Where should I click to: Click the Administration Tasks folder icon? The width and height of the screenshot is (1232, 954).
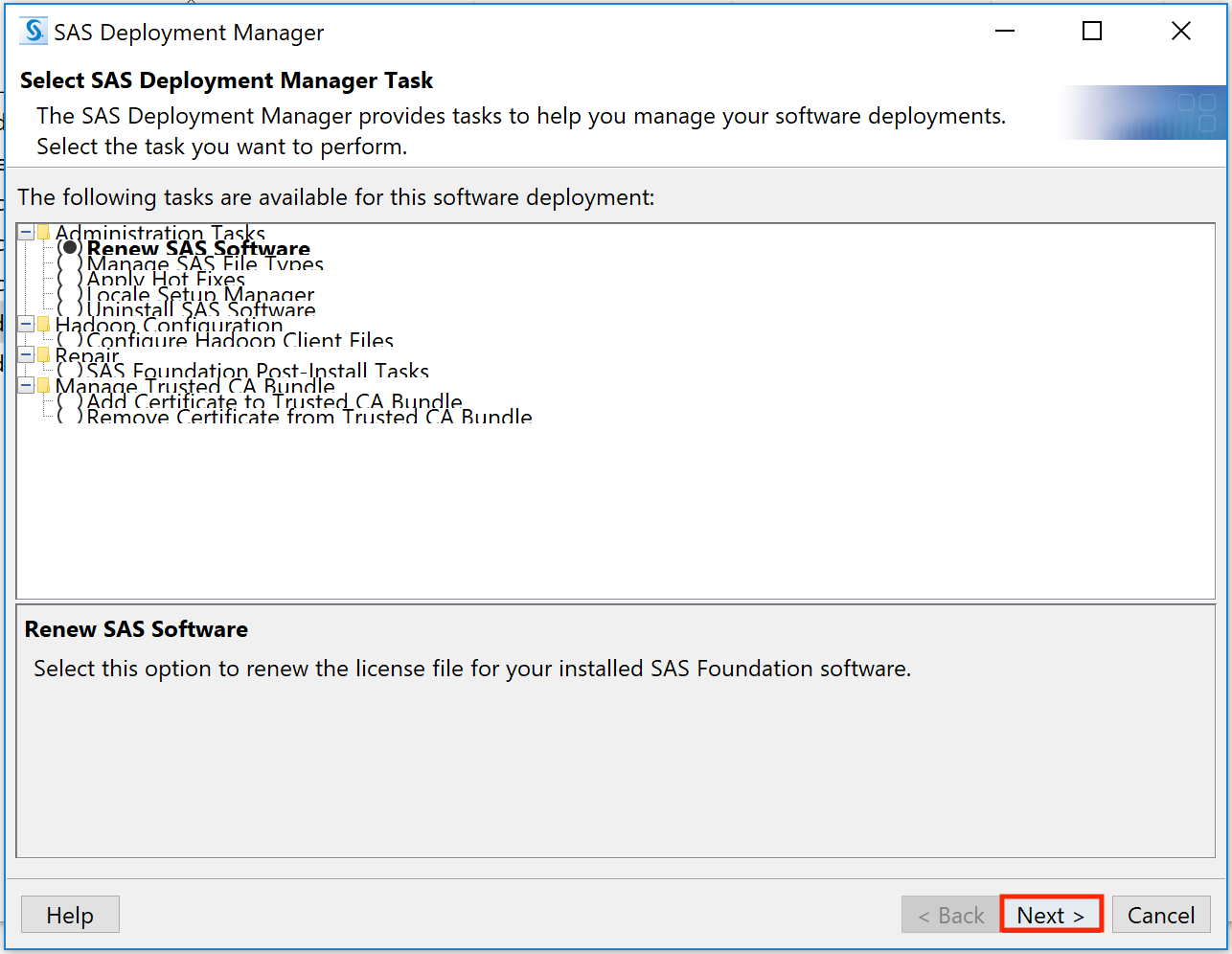pyautogui.click(x=44, y=232)
